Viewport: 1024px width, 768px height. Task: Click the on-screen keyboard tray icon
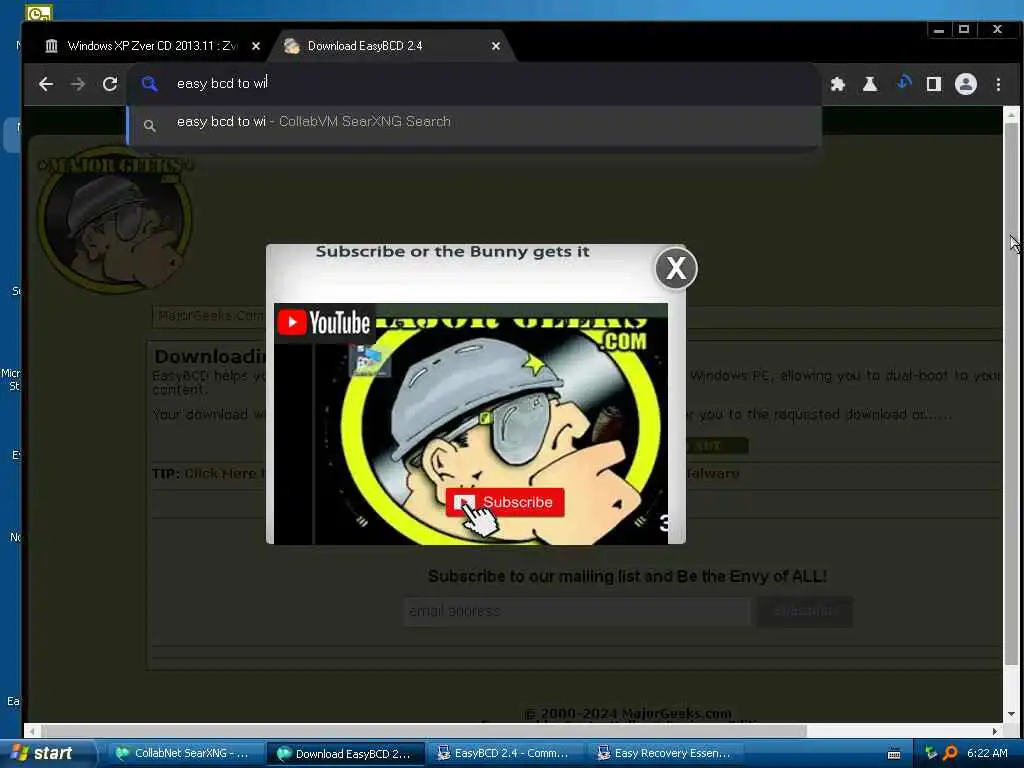894,754
